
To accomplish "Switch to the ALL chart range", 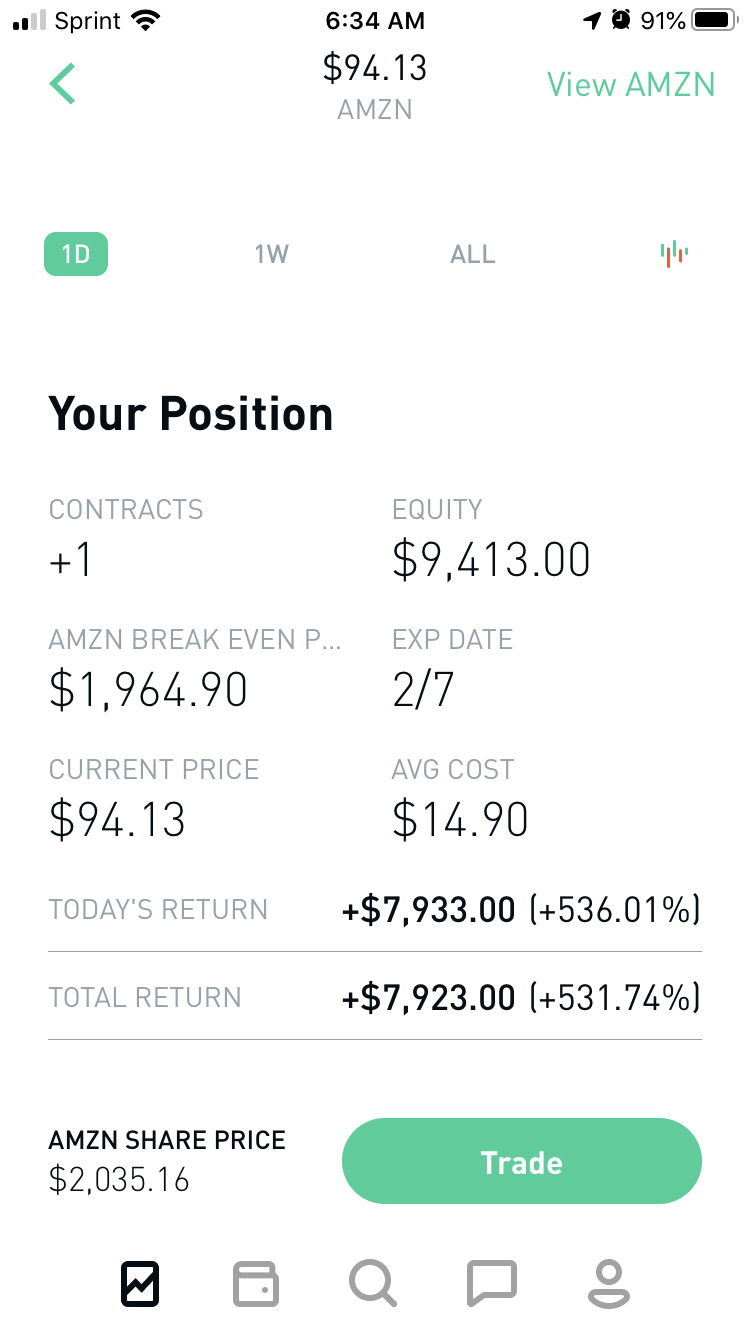I will (472, 254).
